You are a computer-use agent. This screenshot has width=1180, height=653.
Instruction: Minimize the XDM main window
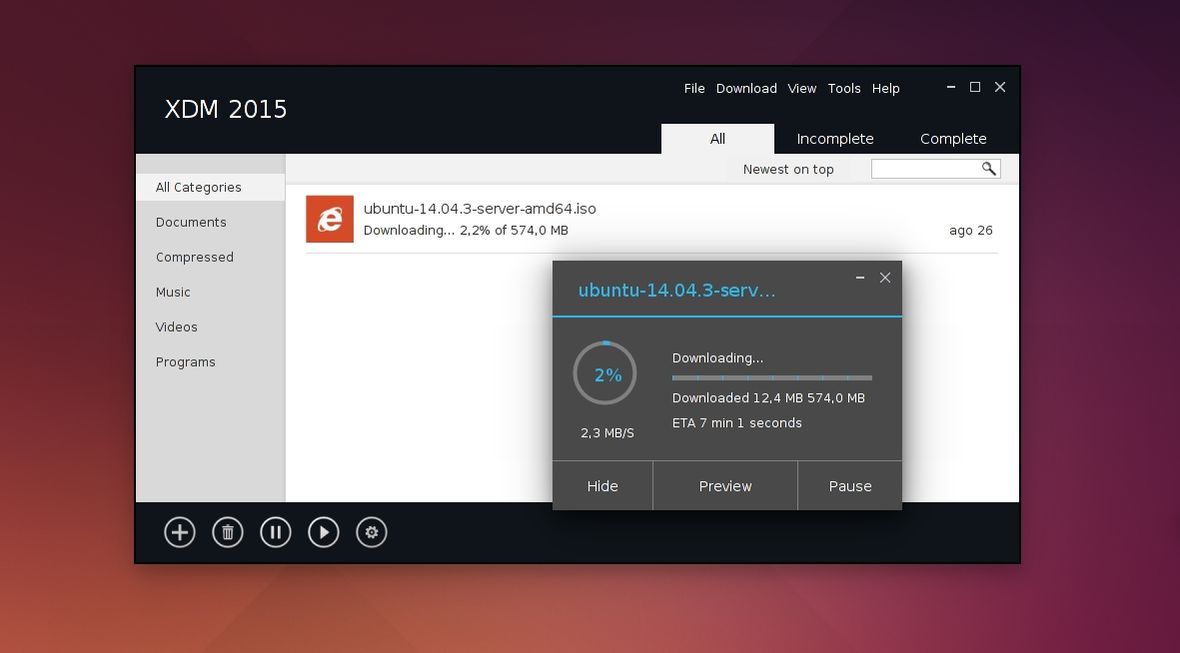coord(951,87)
